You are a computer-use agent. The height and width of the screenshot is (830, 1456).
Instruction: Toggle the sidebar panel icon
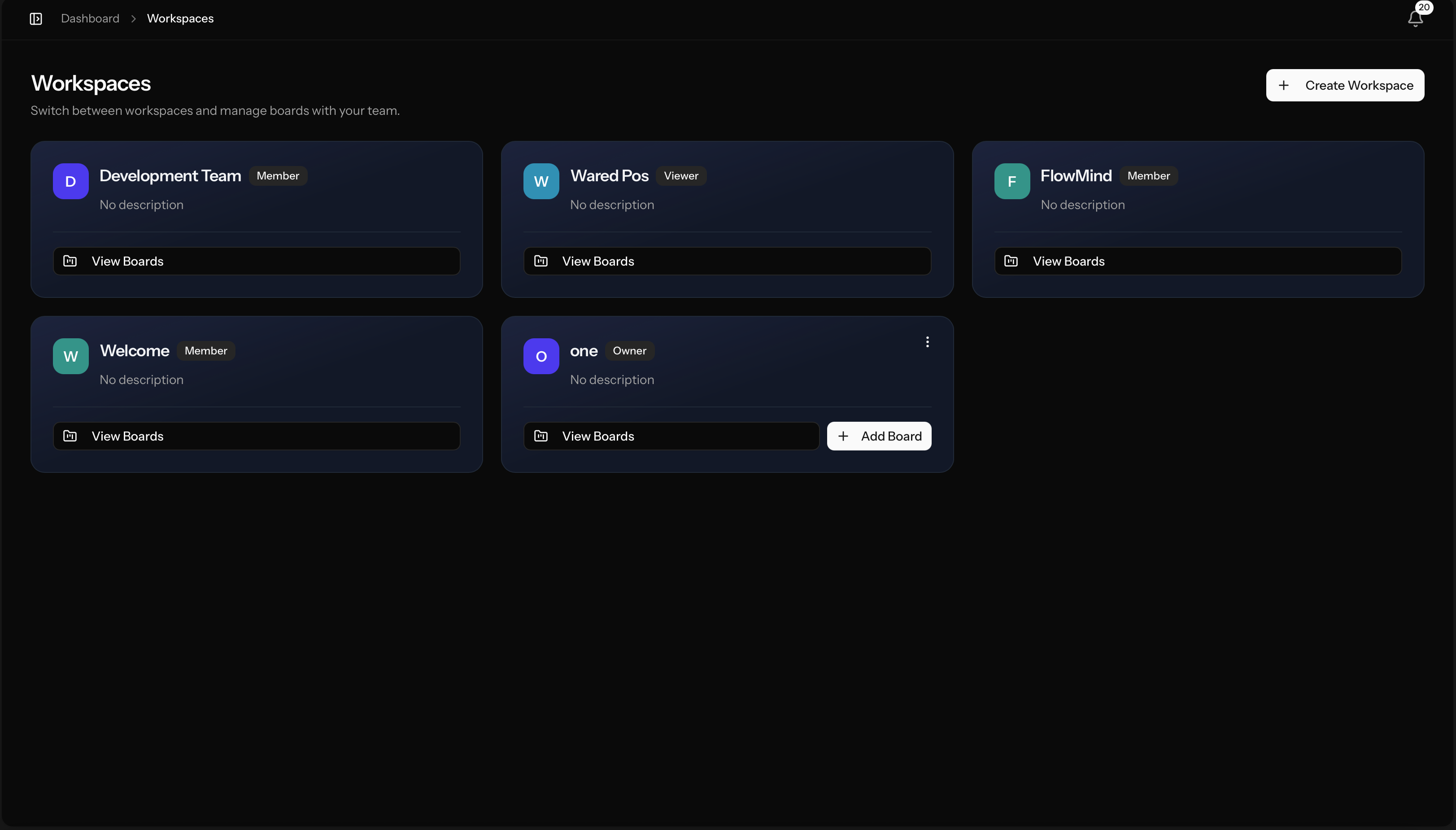(x=36, y=19)
